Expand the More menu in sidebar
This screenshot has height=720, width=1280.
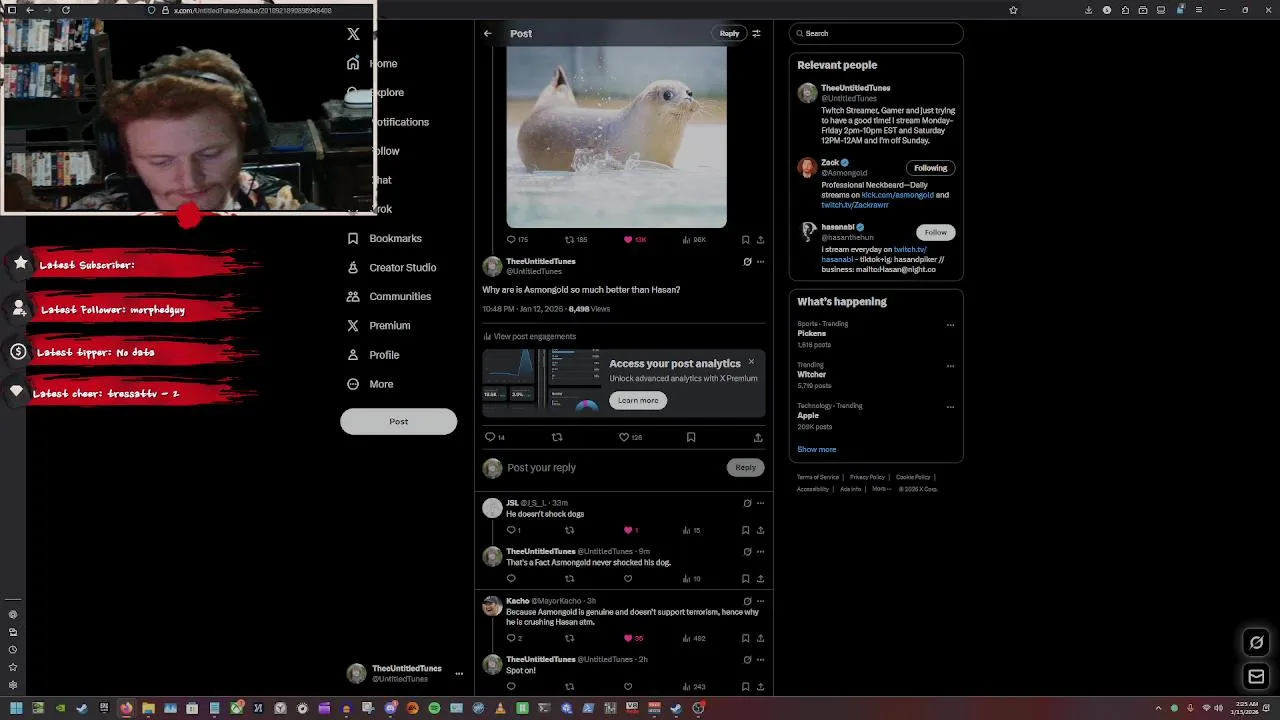pos(369,384)
